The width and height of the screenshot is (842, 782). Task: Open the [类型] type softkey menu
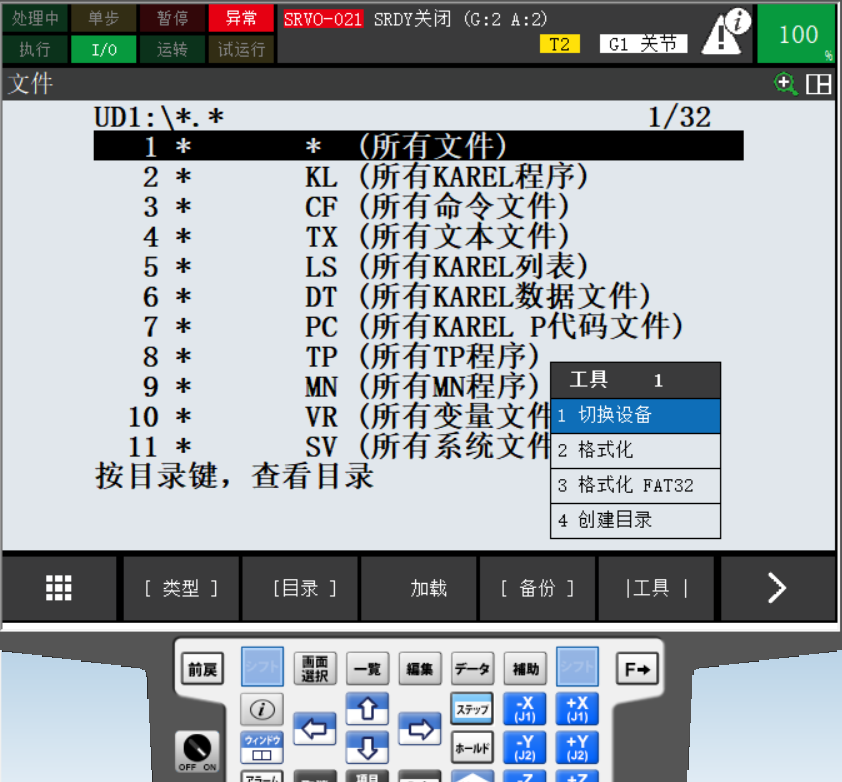[x=181, y=589]
